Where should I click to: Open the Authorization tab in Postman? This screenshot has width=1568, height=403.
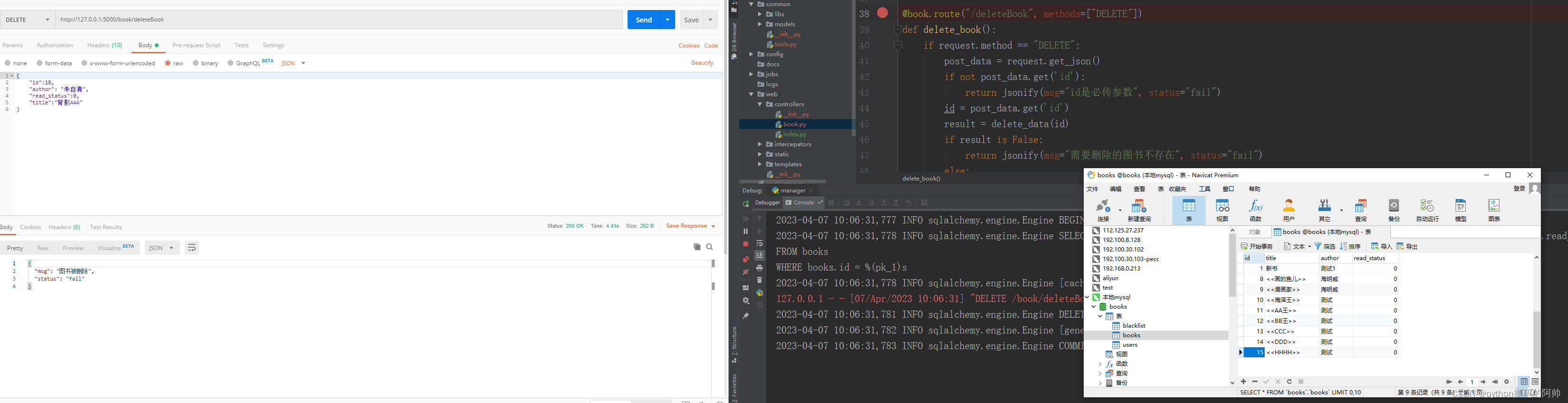click(55, 45)
